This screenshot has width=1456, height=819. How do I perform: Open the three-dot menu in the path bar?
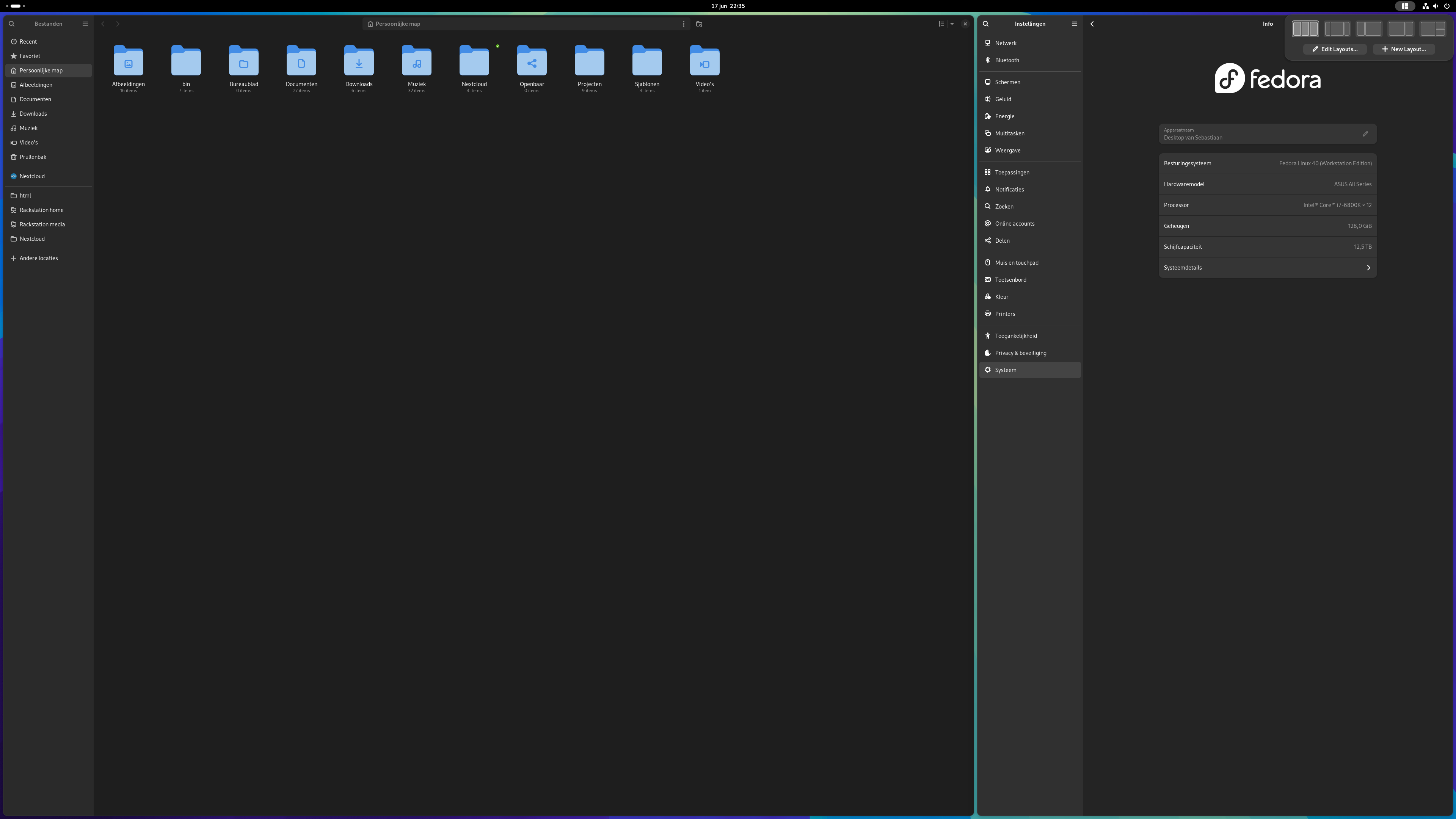683,24
